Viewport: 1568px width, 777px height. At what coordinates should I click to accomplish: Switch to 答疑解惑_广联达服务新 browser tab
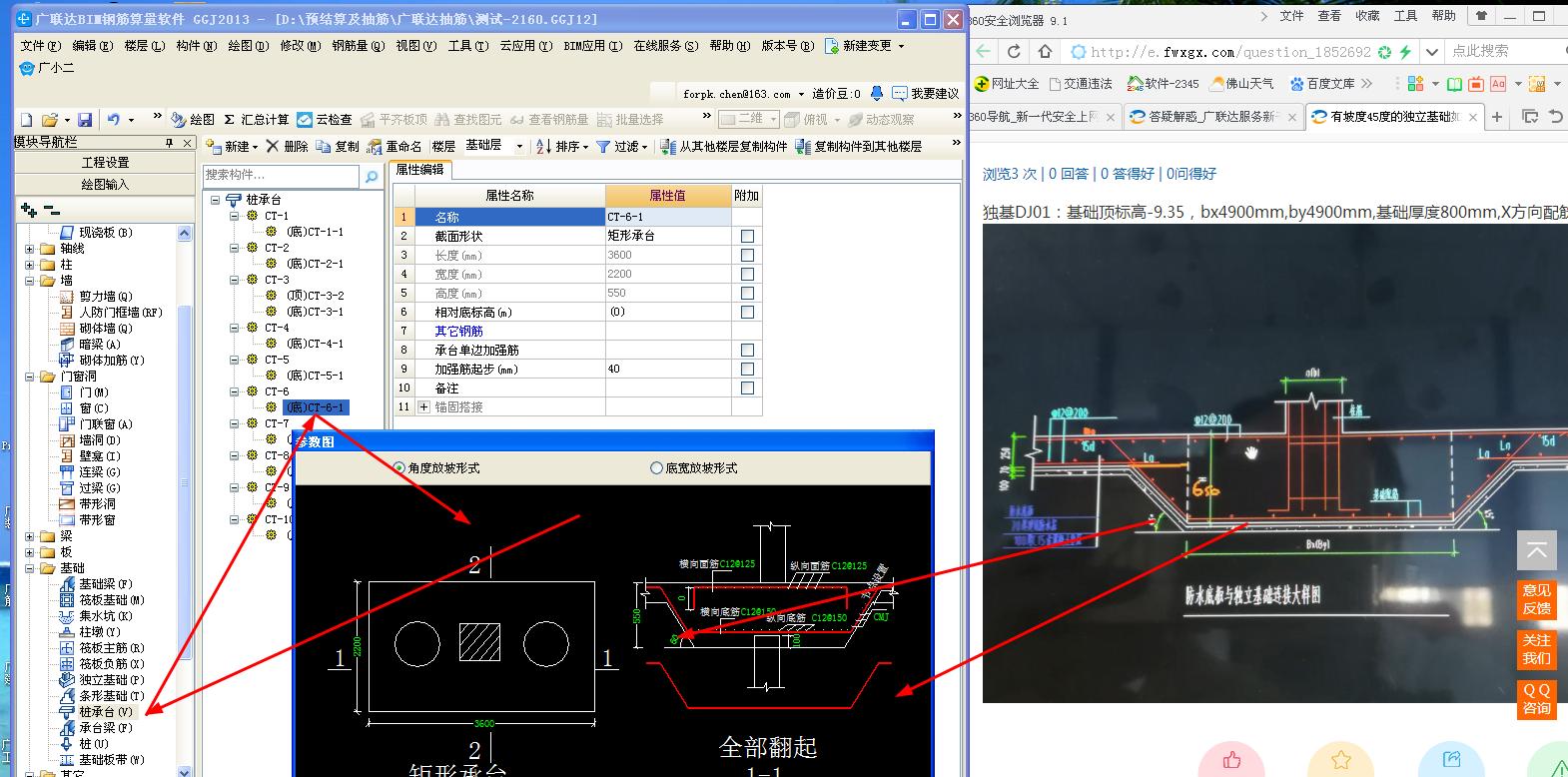point(1212,117)
